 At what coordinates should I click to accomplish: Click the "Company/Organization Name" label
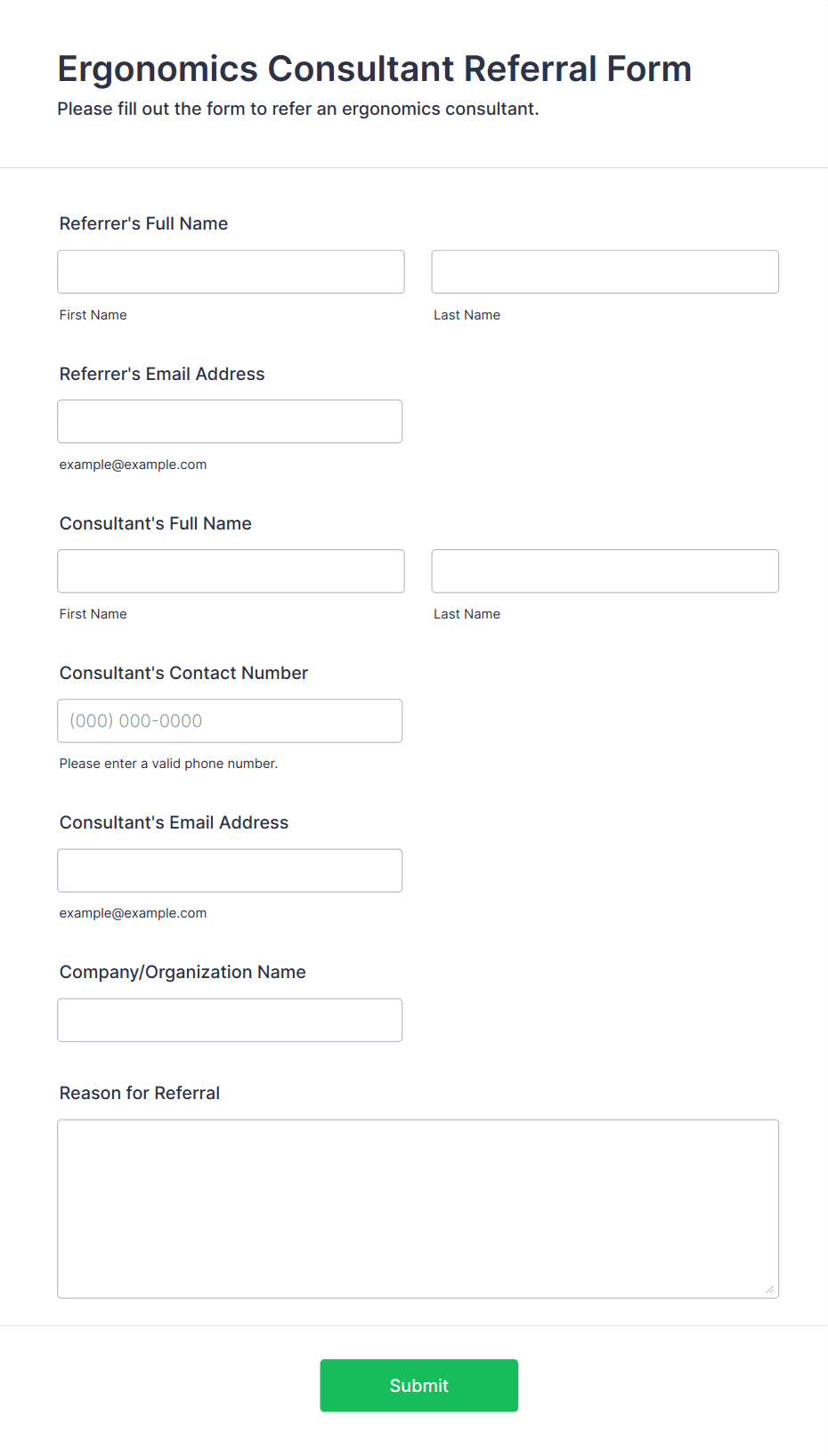click(x=183, y=972)
